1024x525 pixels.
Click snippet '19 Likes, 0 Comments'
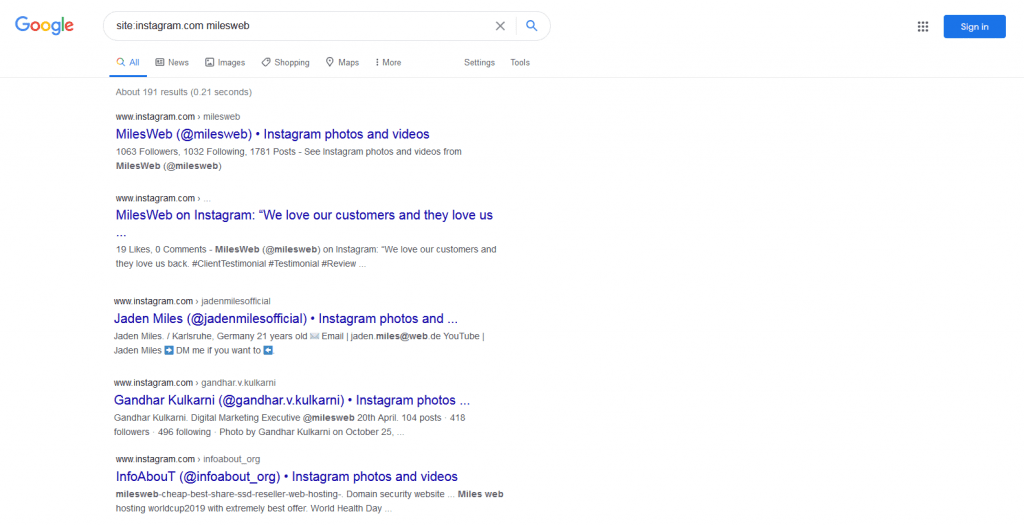point(306,257)
